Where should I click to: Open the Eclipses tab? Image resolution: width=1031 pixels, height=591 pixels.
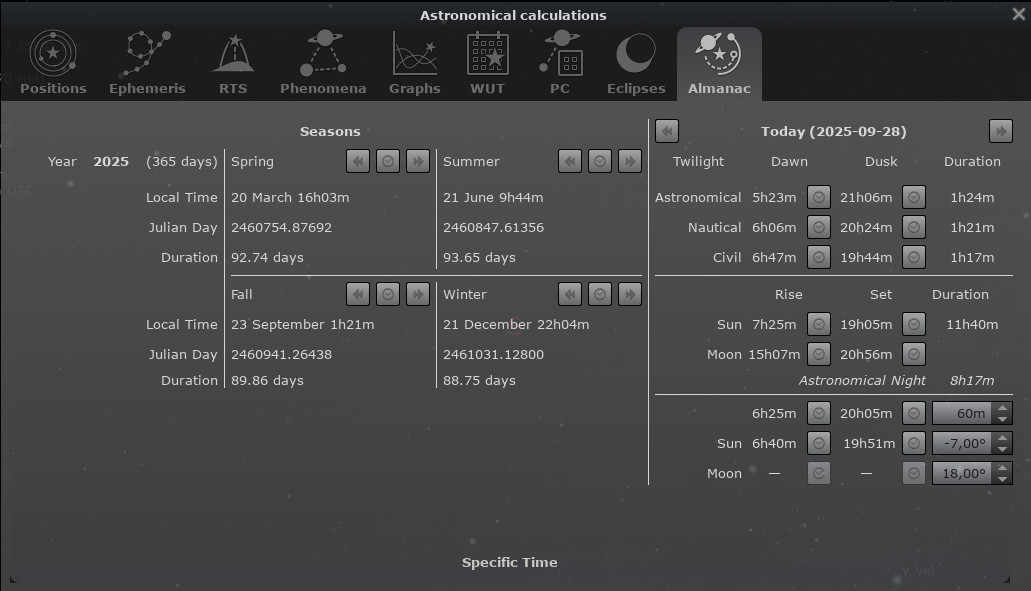coord(636,64)
